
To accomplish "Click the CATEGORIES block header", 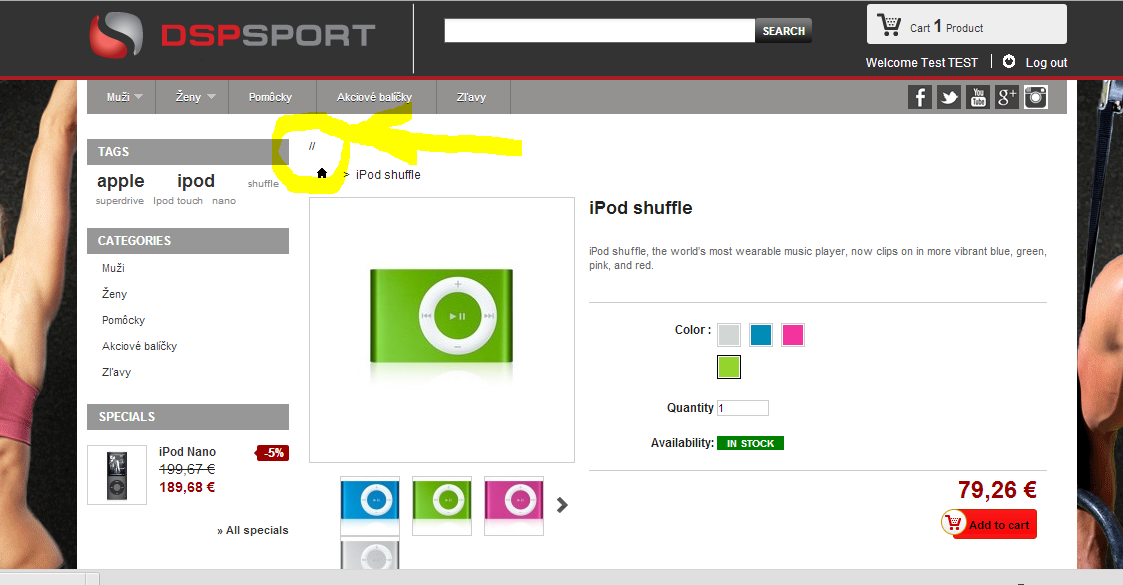I will tap(188, 241).
